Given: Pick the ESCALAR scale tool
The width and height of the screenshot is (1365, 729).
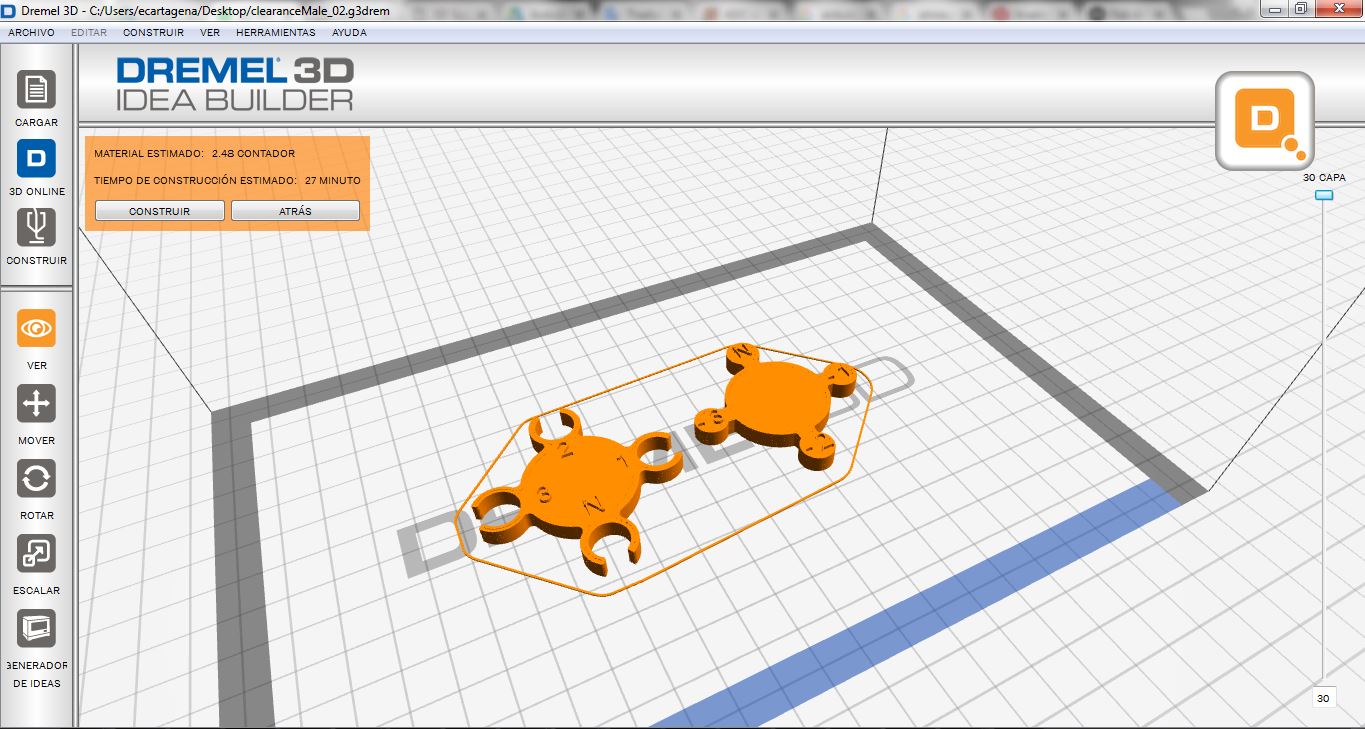Looking at the screenshot, I should coord(36,553).
